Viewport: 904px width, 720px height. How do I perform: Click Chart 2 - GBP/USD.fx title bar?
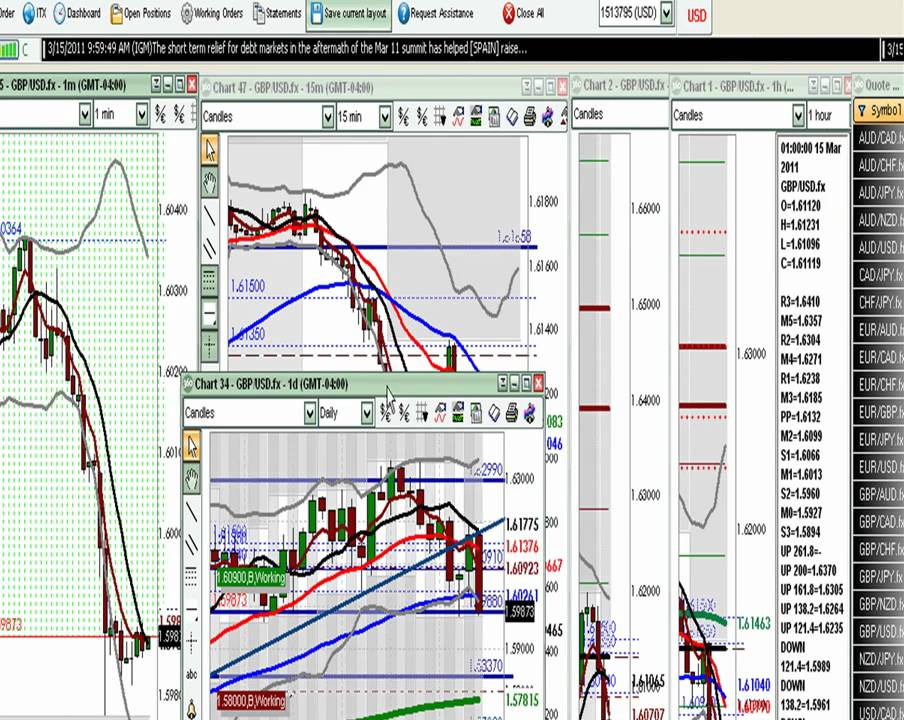pos(619,85)
